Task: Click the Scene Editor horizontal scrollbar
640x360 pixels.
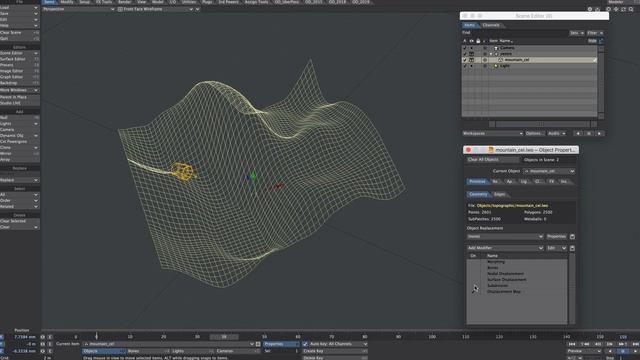Action: (542, 124)
